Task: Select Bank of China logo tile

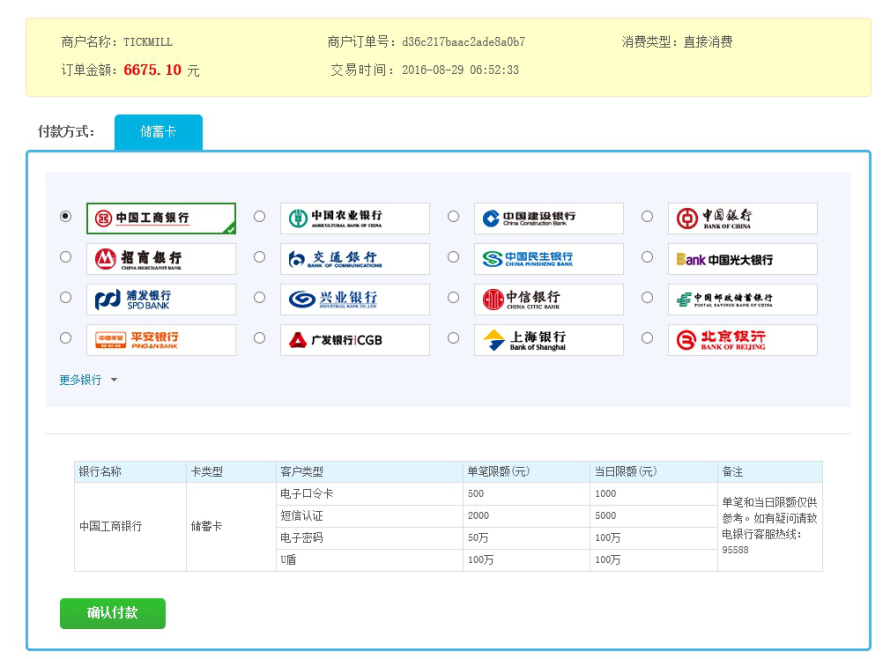Action: point(743,218)
